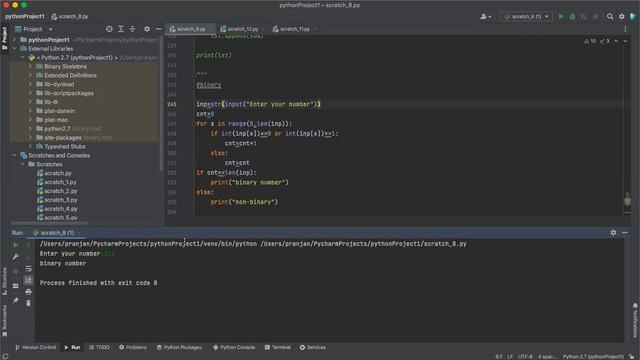Rerun program in Run panel
This screenshot has height=360, width=640.
[x=16, y=245]
